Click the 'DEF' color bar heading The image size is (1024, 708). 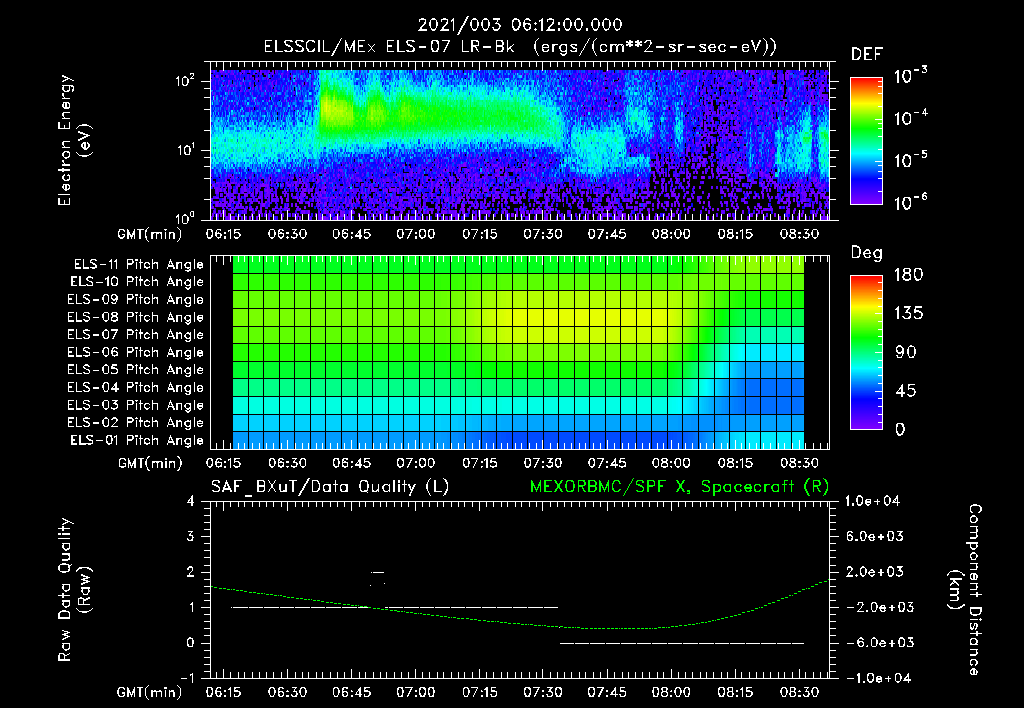coord(867,55)
